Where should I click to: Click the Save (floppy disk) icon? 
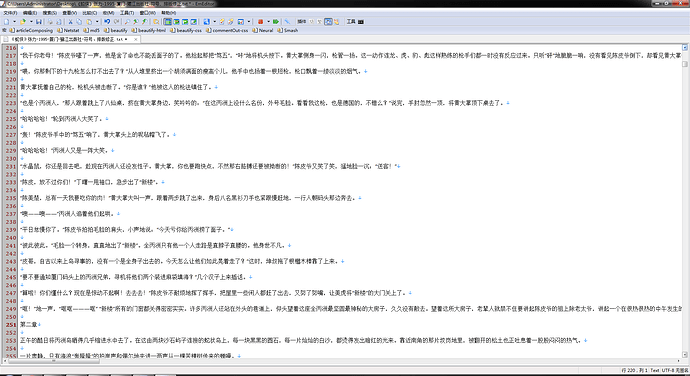(x=39, y=22)
